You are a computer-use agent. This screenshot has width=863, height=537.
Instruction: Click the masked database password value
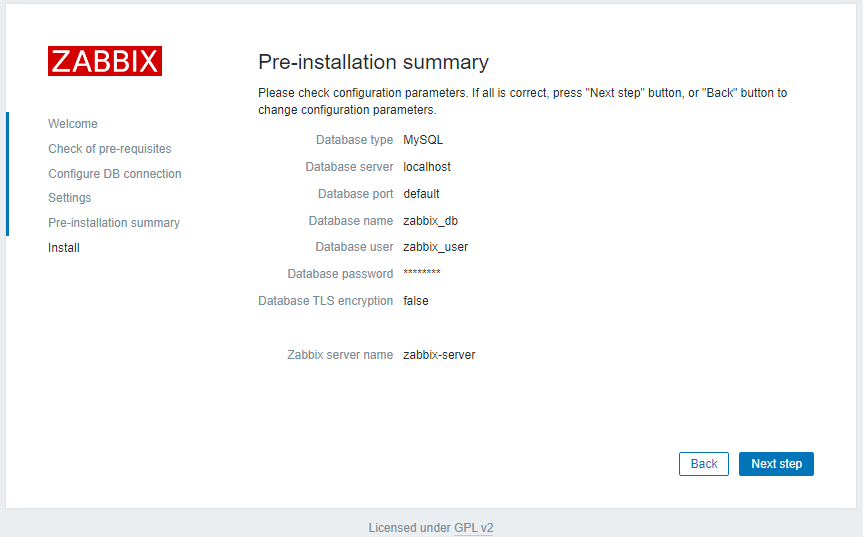(x=421, y=274)
